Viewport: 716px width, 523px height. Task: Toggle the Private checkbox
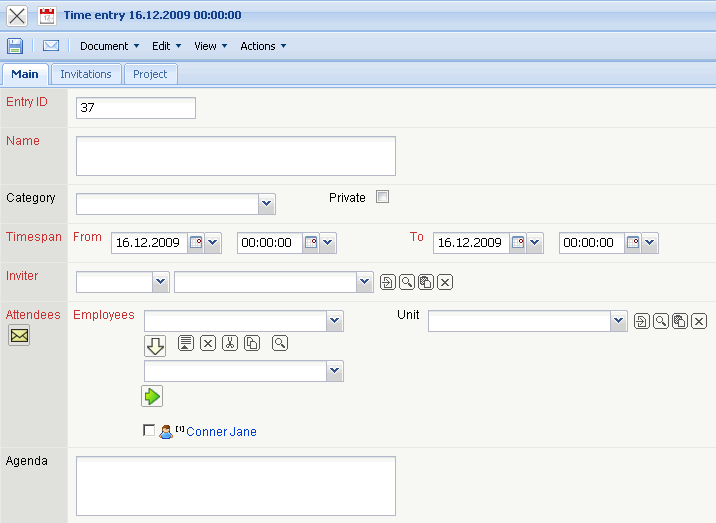click(x=382, y=197)
